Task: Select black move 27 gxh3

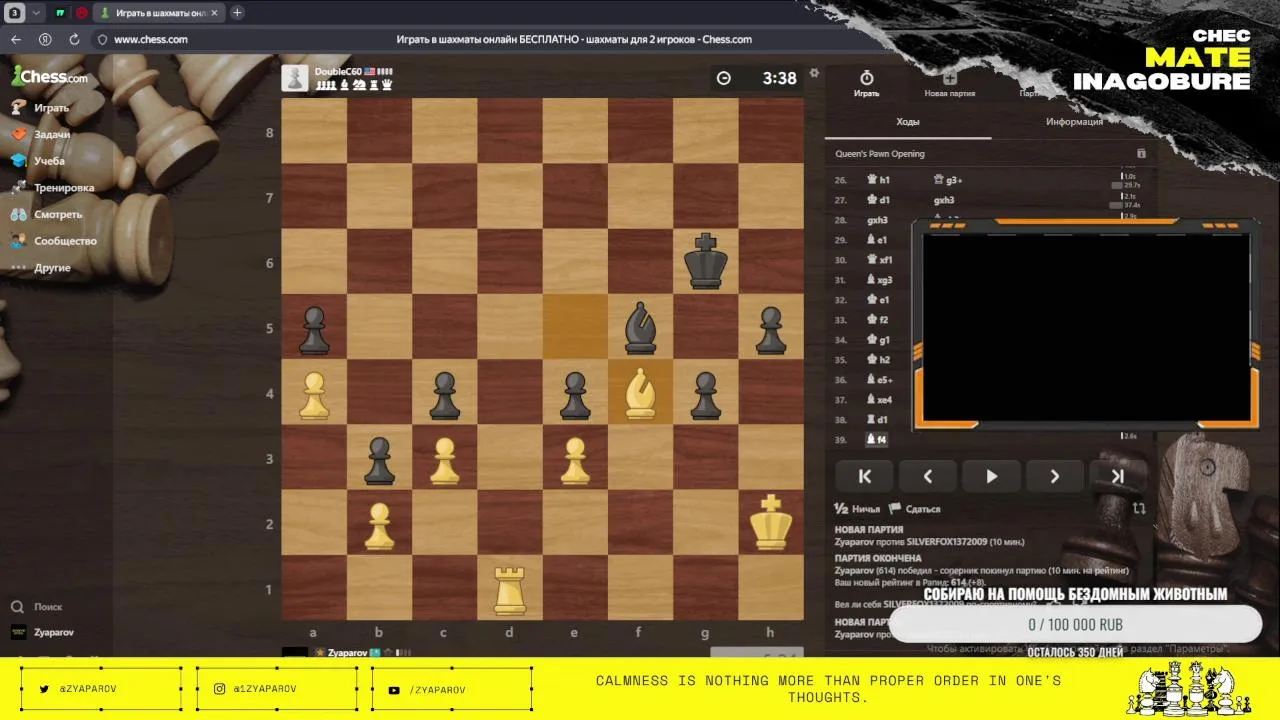Action: (944, 200)
